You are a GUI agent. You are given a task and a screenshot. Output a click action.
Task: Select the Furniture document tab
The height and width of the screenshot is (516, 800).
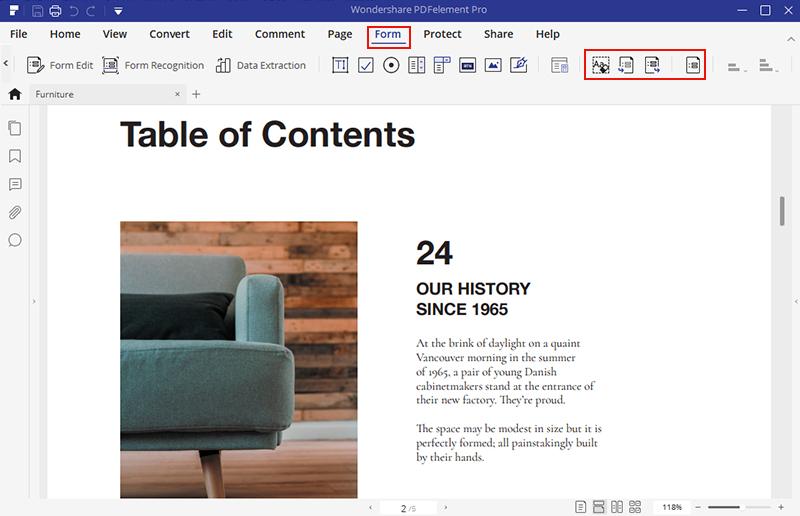[107, 94]
